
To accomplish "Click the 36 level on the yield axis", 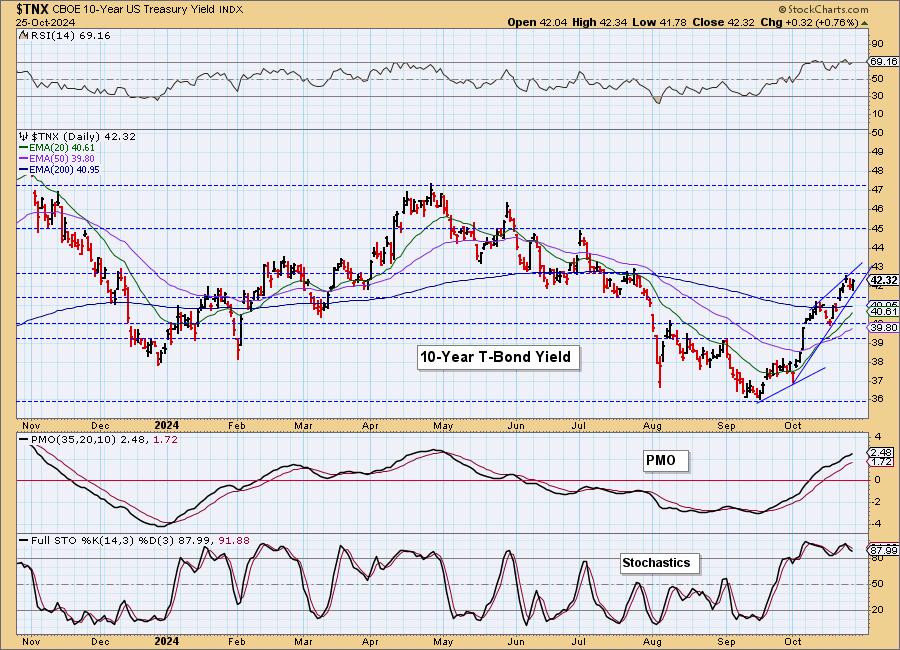I will 877,399.
